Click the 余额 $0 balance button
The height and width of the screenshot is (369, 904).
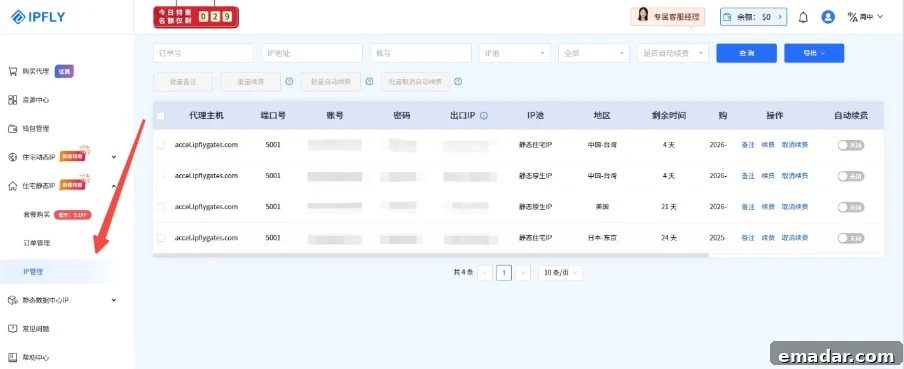(x=753, y=17)
